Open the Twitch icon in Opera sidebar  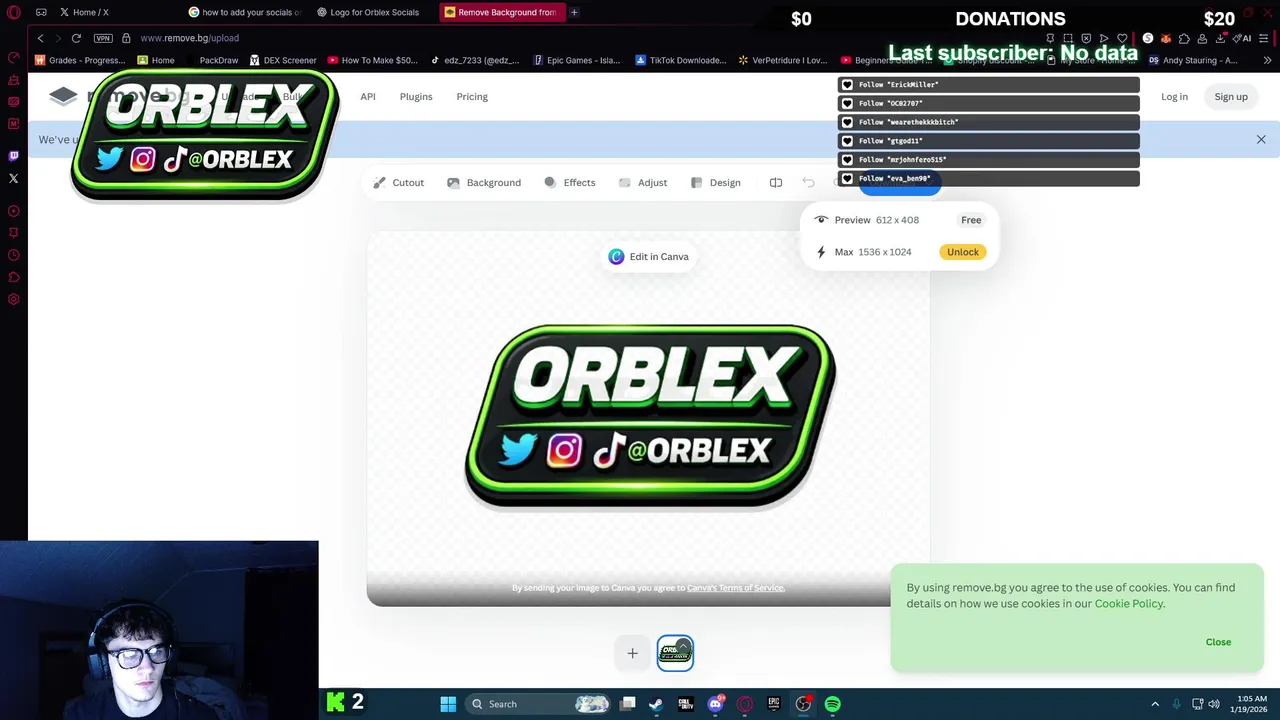[14, 156]
